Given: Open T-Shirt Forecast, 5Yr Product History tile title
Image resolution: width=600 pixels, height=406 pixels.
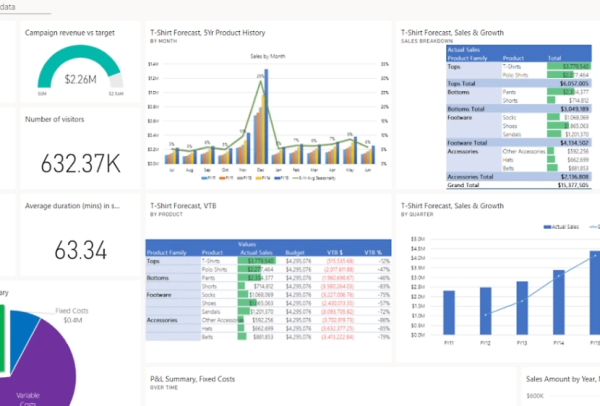Looking at the screenshot, I should click(207, 33).
